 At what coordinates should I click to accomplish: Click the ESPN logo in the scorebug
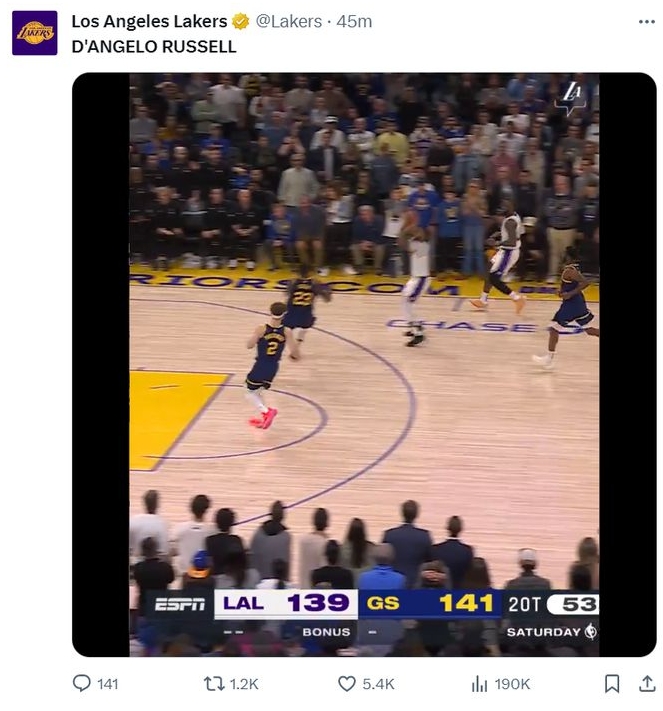[x=180, y=604]
